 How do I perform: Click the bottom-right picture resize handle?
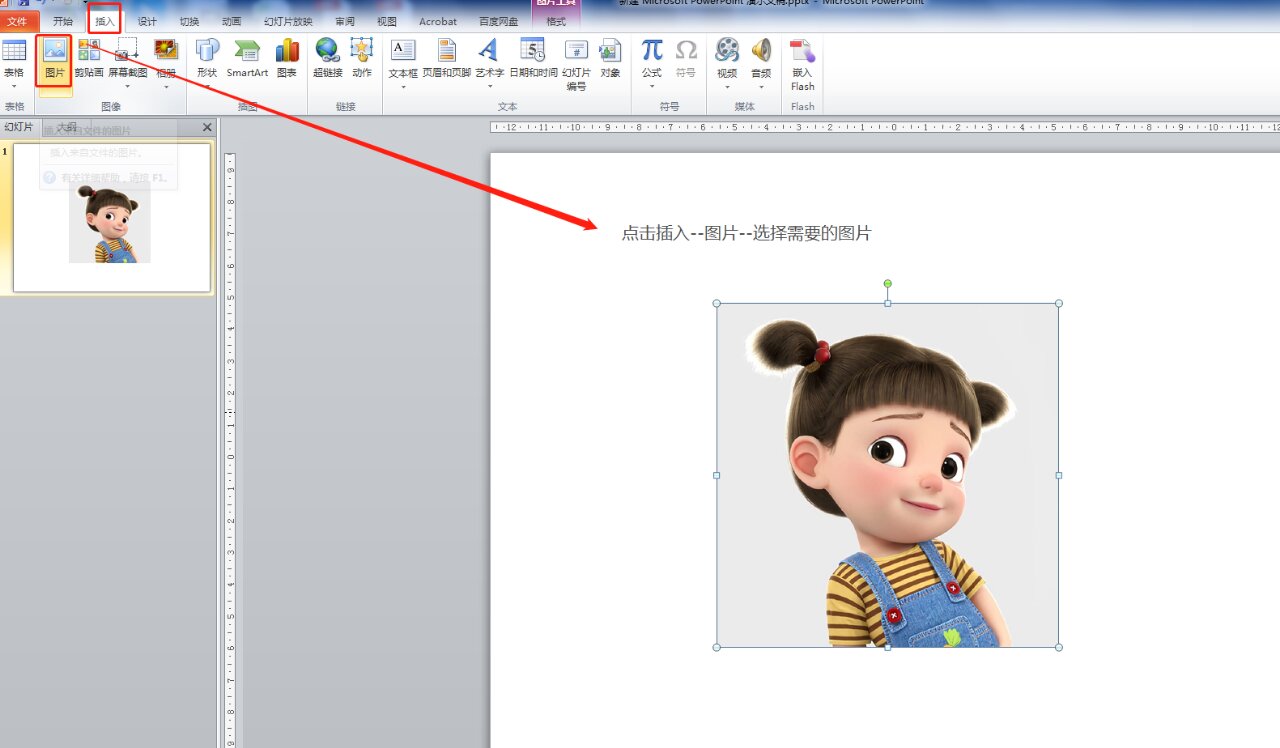pos(1059,647)
